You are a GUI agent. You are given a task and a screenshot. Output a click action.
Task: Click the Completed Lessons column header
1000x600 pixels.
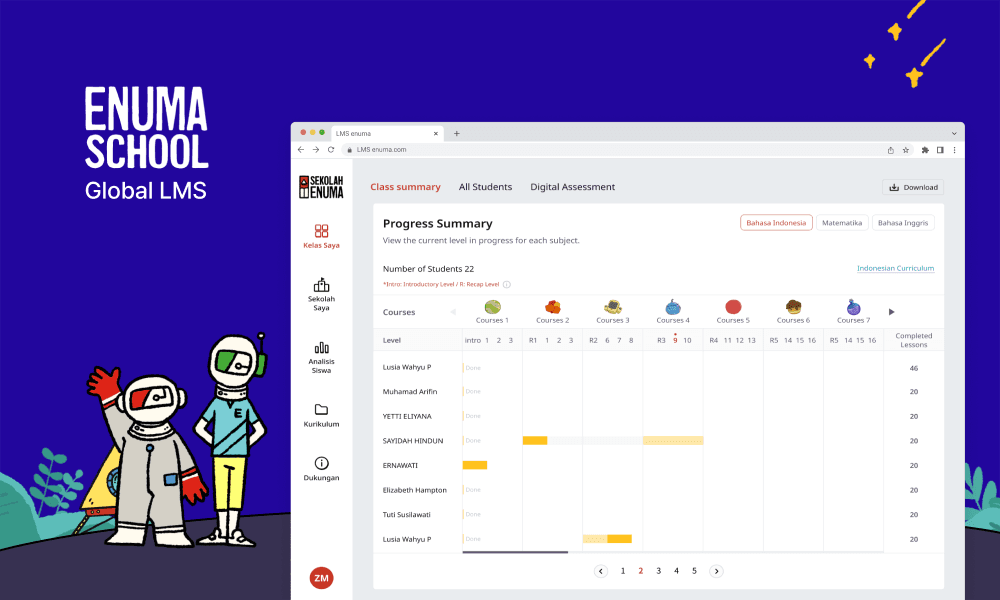(x=914, y=340)
